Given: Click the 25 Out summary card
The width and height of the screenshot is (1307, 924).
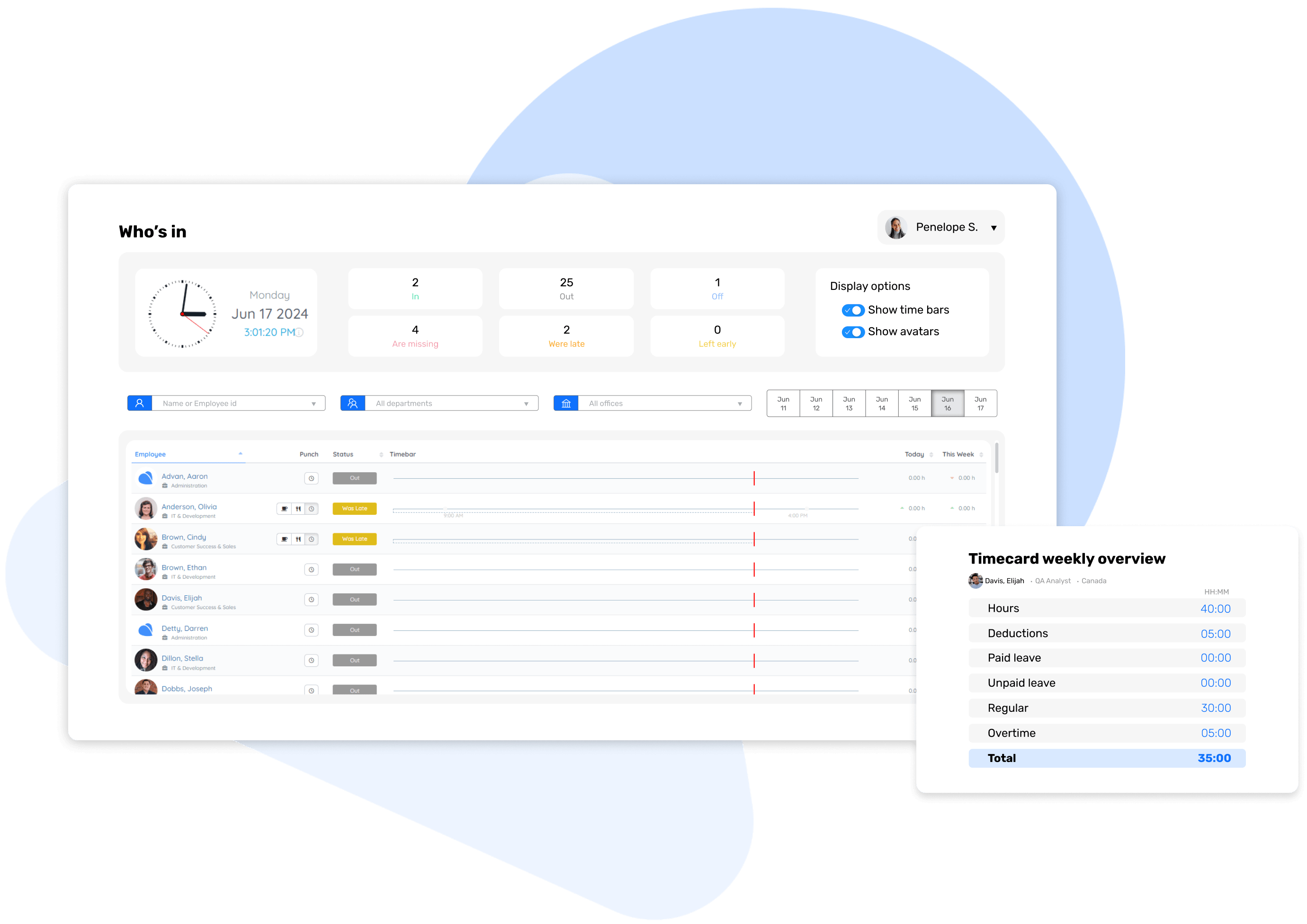Looking at the screenshot, I should tap(566, 288).
